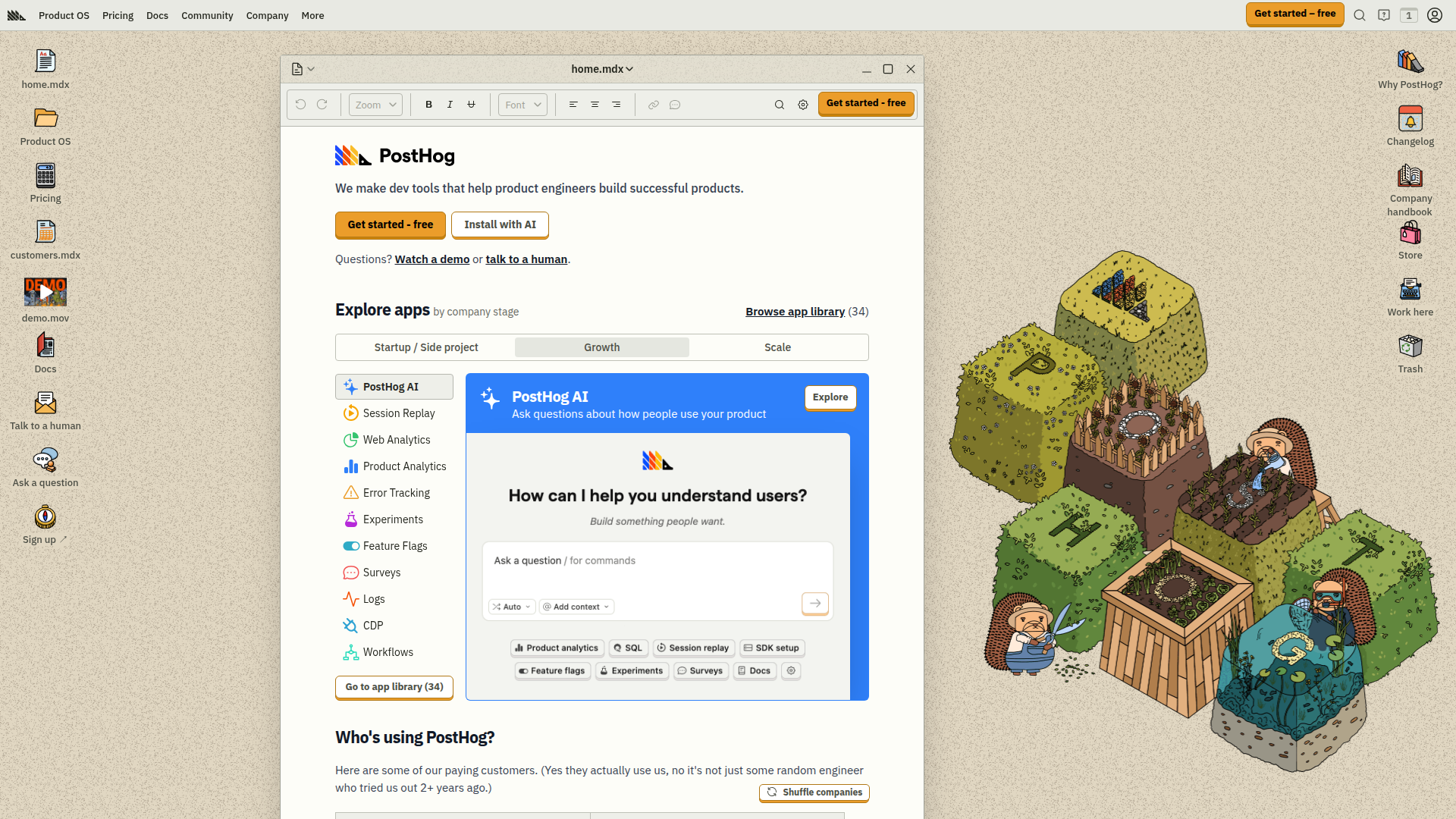1456x819 pixels.
Task: Open the Community menu item
Action: click(x=207, y=15)
